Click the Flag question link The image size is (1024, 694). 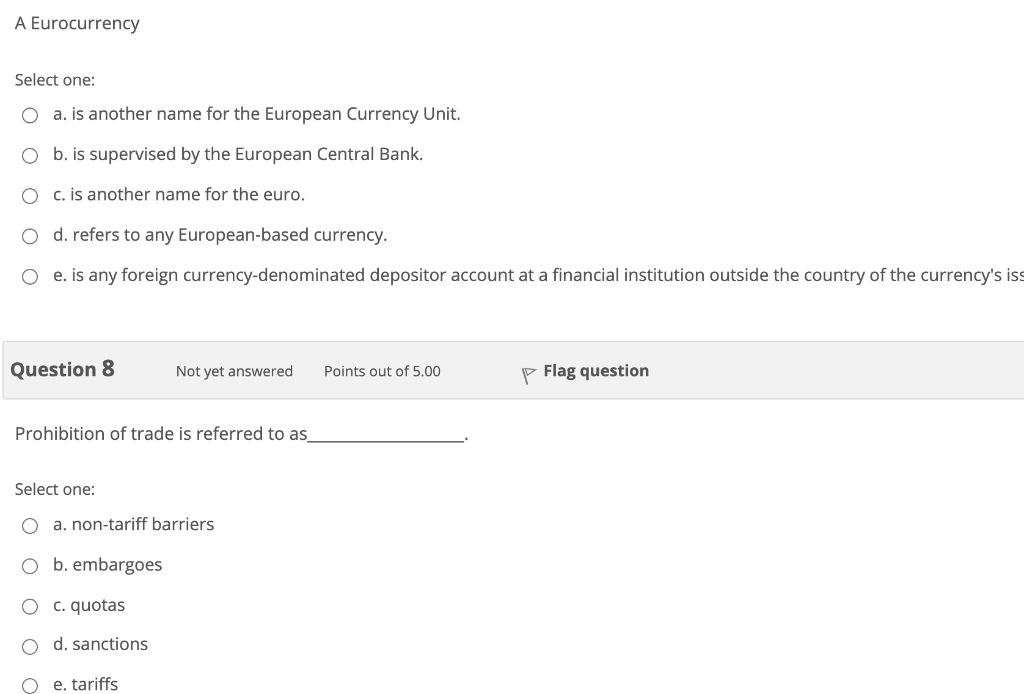pos(595,371)
